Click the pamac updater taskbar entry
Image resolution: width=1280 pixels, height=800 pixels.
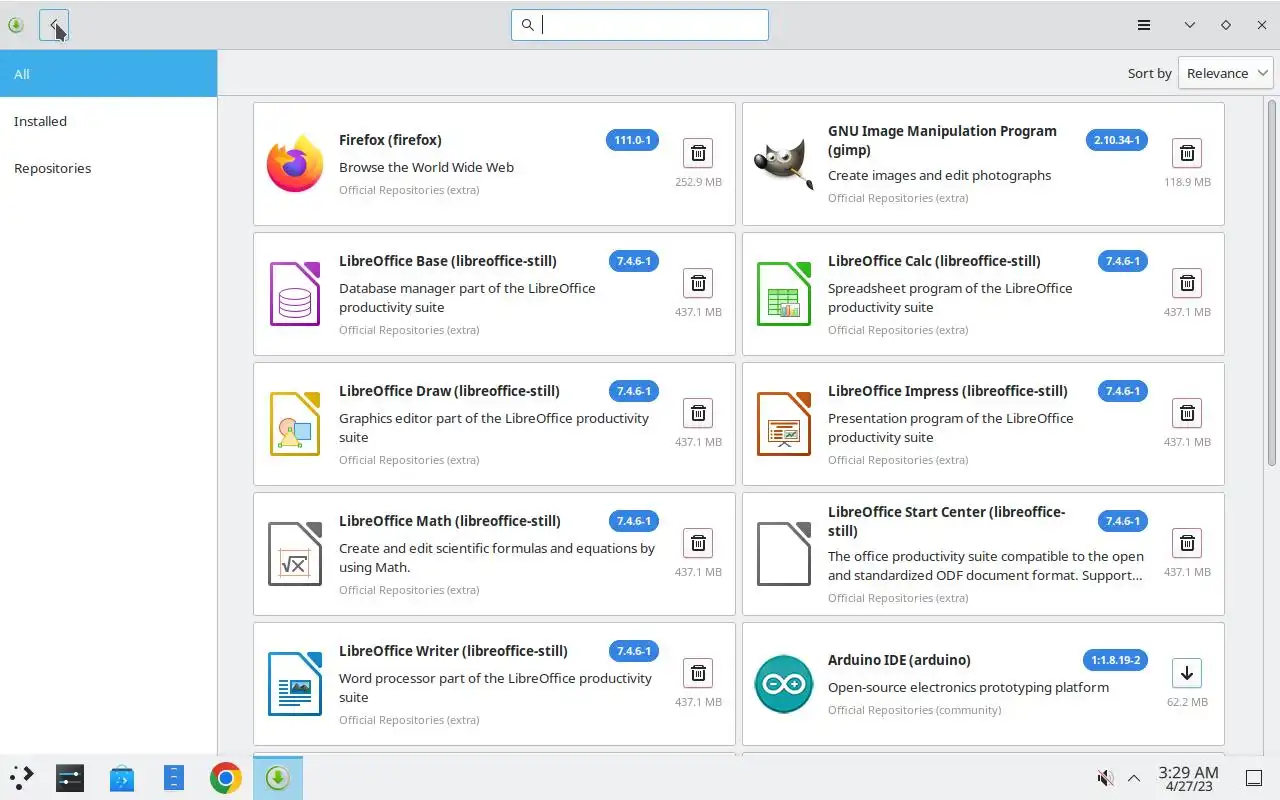(278, 777)
